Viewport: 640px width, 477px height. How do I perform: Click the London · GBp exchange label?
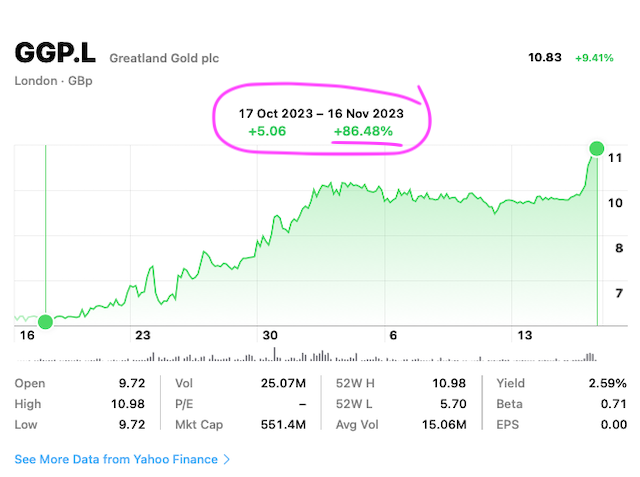tap(53, 81)
